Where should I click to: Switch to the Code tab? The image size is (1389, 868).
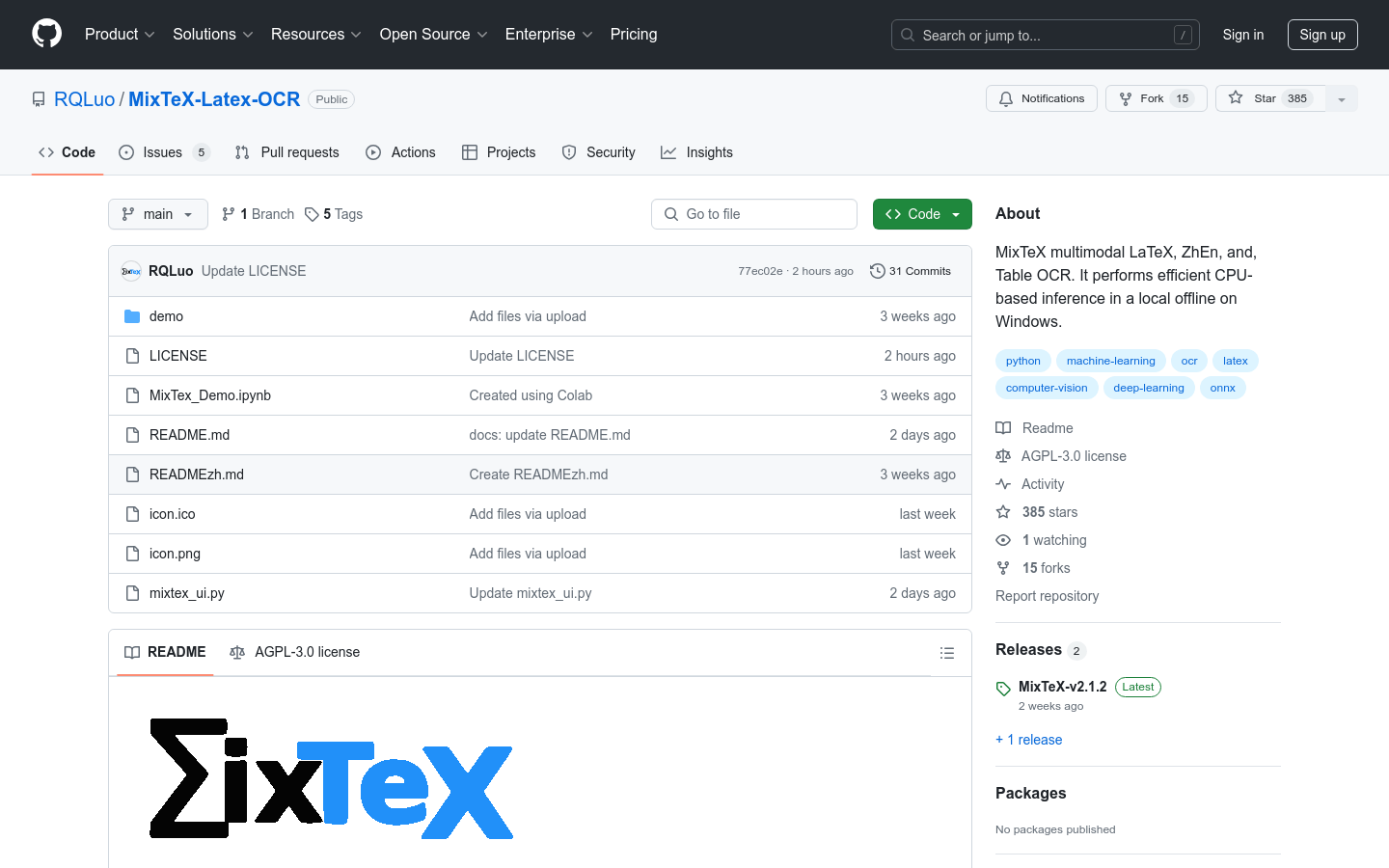click(68, 152)
